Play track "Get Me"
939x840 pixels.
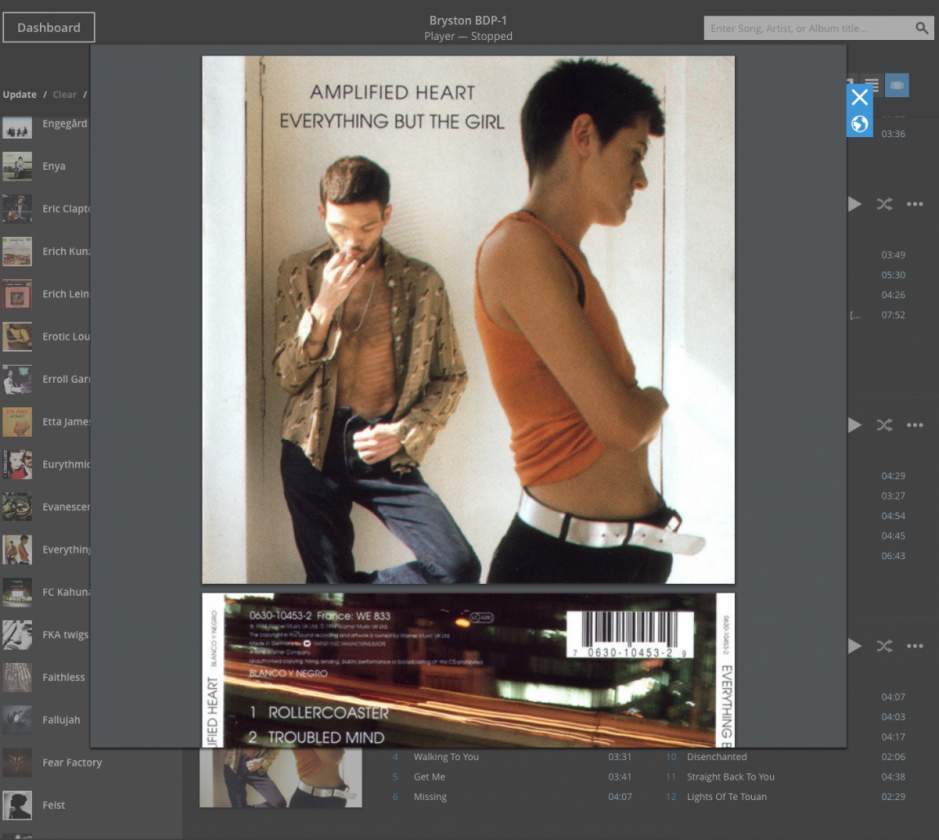(429, 777)
